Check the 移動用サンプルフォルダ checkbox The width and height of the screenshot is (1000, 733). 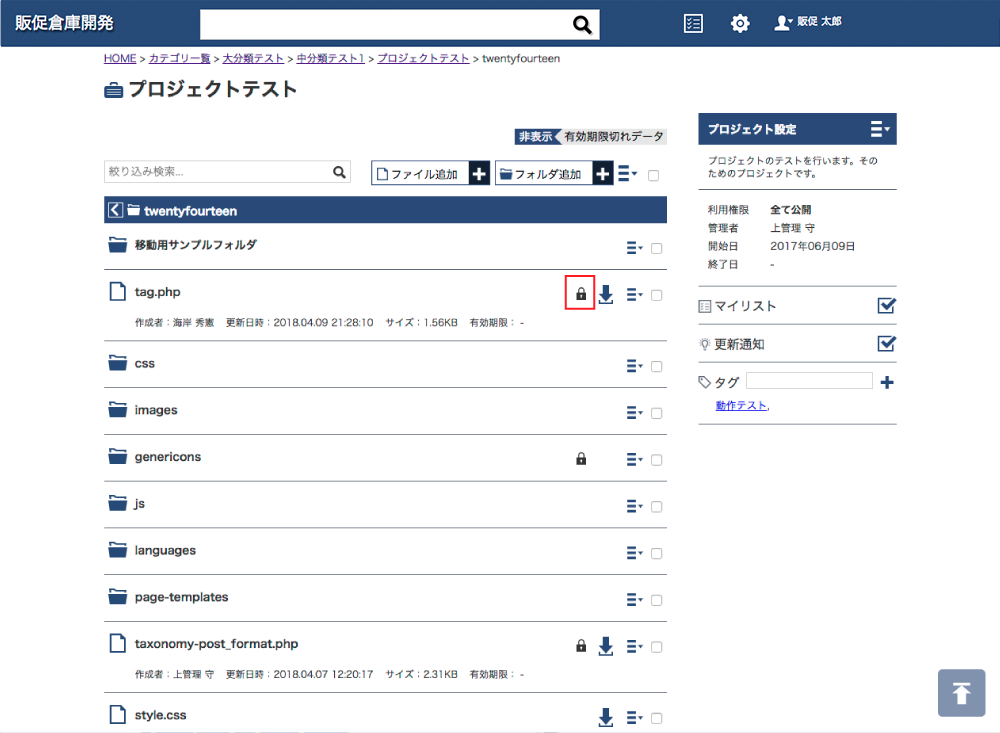click(656, 248)
